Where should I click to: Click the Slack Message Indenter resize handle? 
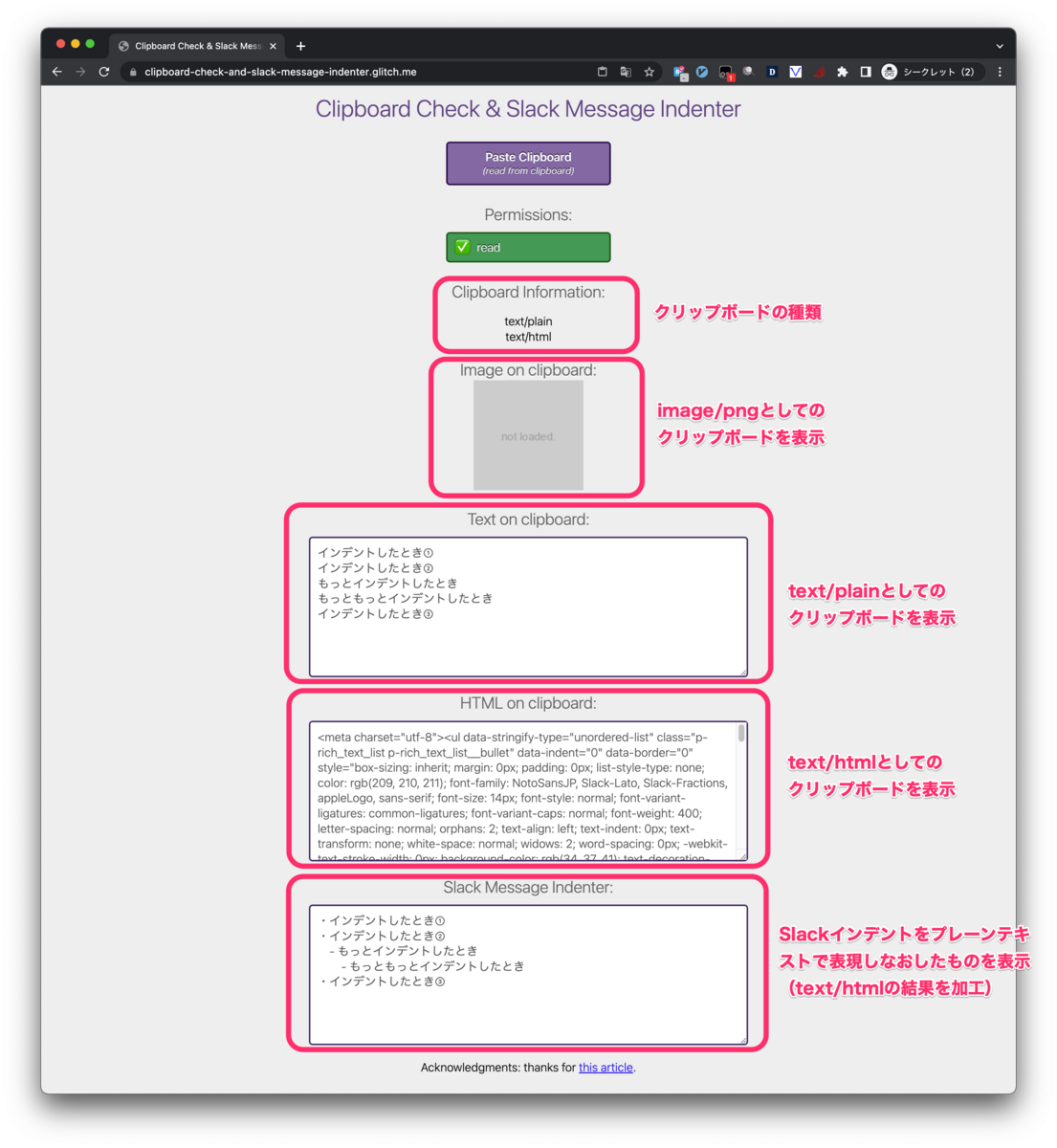742,1039
